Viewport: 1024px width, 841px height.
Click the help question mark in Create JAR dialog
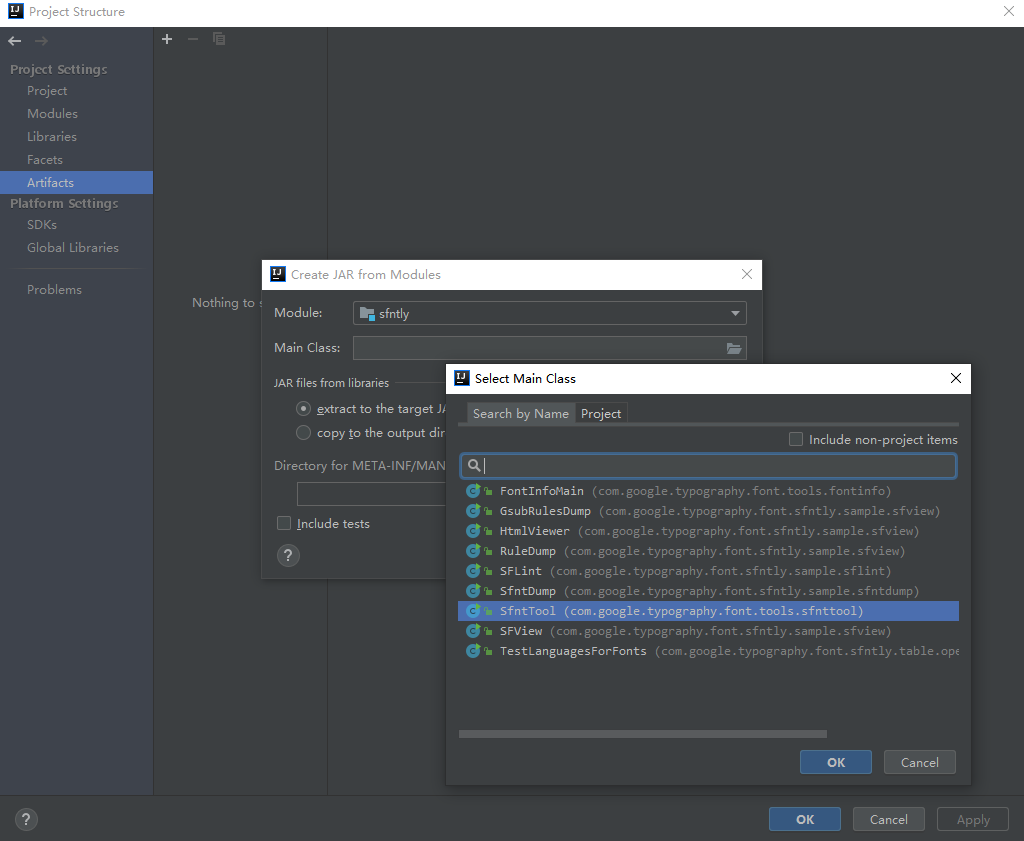point(288,555)
